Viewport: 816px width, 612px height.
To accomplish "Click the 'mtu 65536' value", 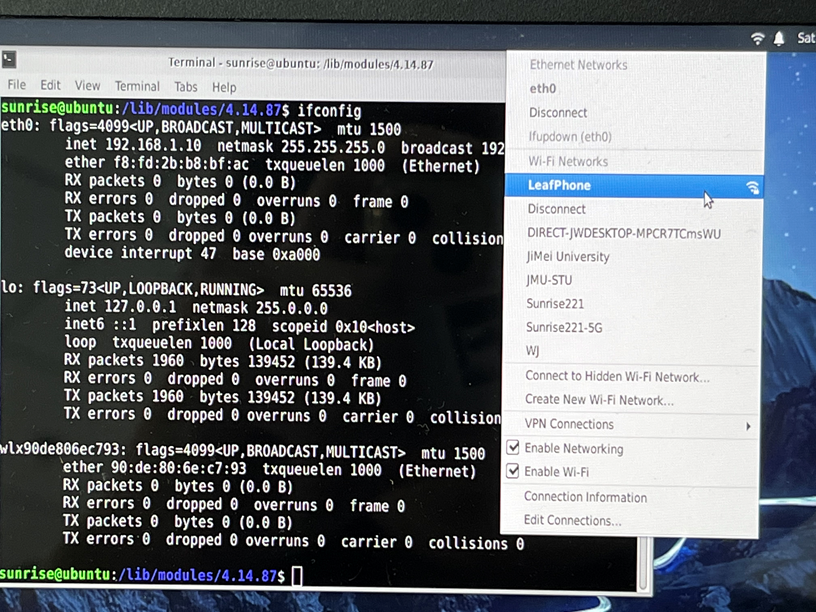I will point(315,290).
